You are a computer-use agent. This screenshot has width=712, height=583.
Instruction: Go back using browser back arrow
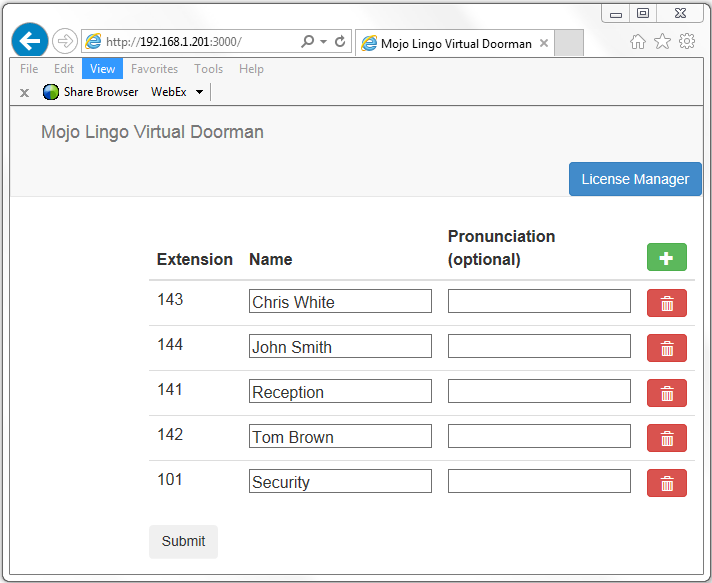click(29, 41)
